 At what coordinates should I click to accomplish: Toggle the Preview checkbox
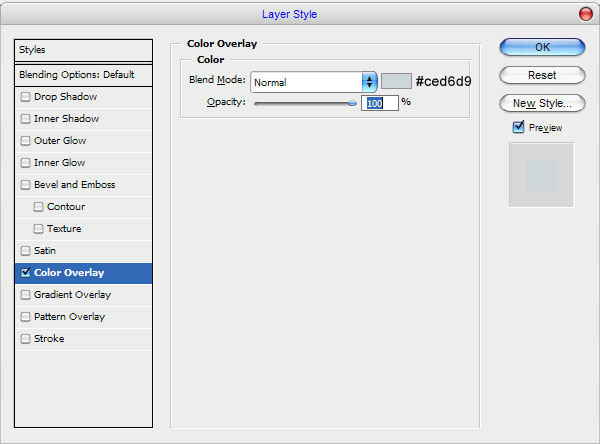click(x=518, y=127)
